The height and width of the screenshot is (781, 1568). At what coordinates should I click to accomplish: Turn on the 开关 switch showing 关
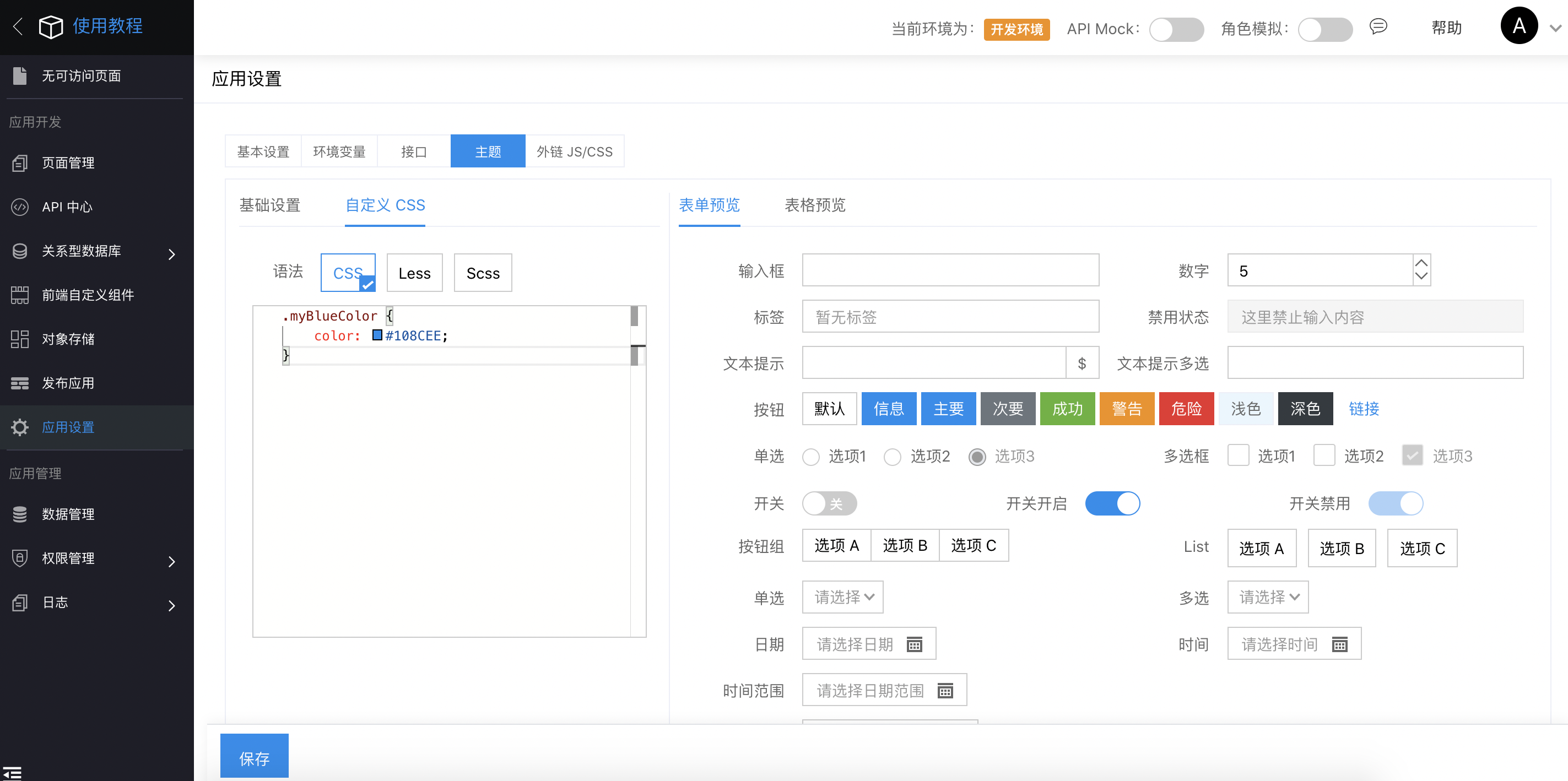[x=829, y=503]
